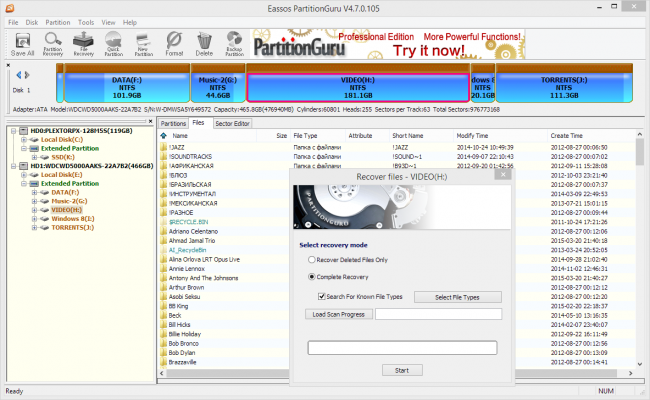
Task: Open Partition Recovery tool
Action: (53, 44)
